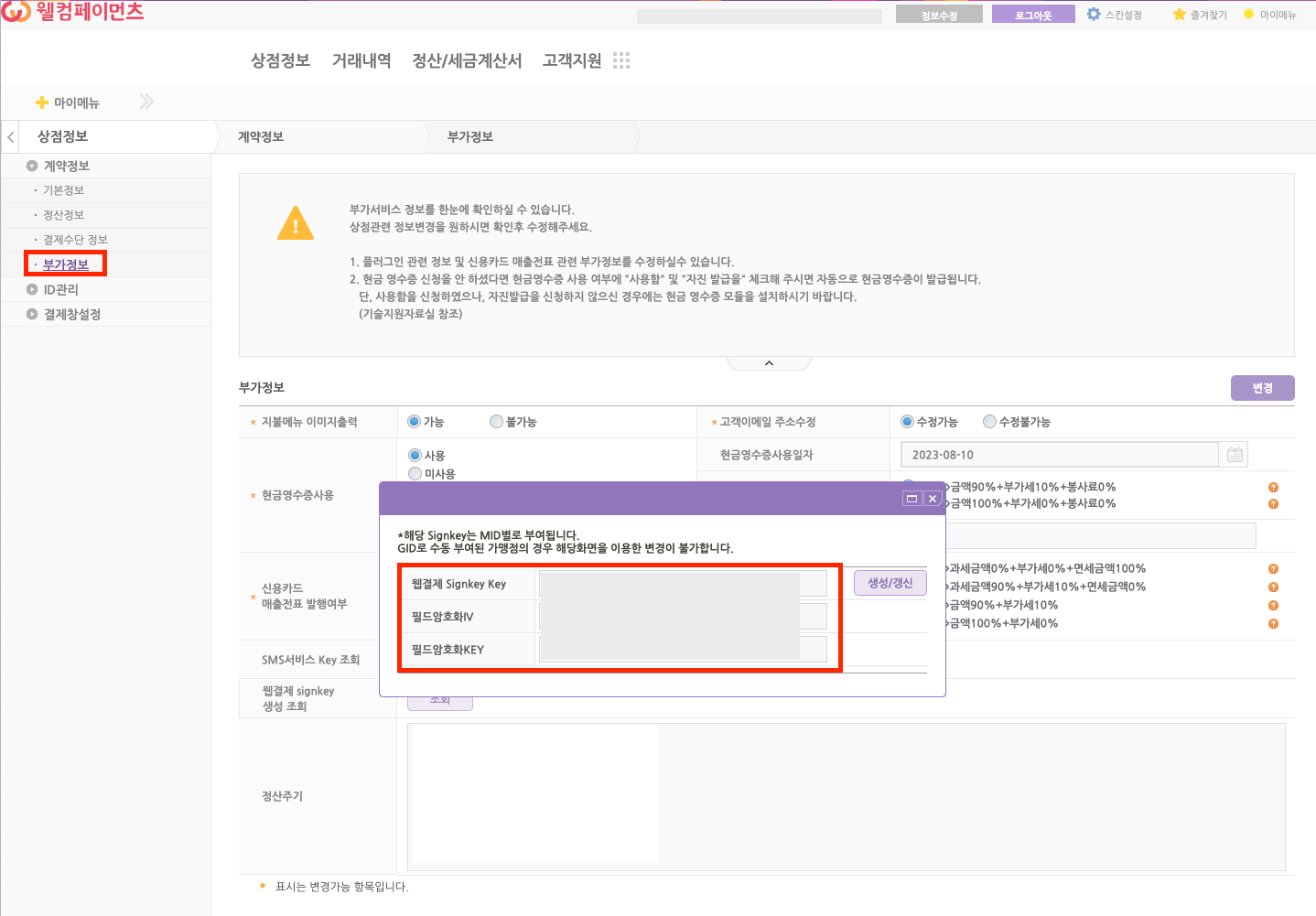The height and width of the screenshot is (916, 1316).
Task: Open 부가정보 in the sidebar
Action: tap(66, 264)
